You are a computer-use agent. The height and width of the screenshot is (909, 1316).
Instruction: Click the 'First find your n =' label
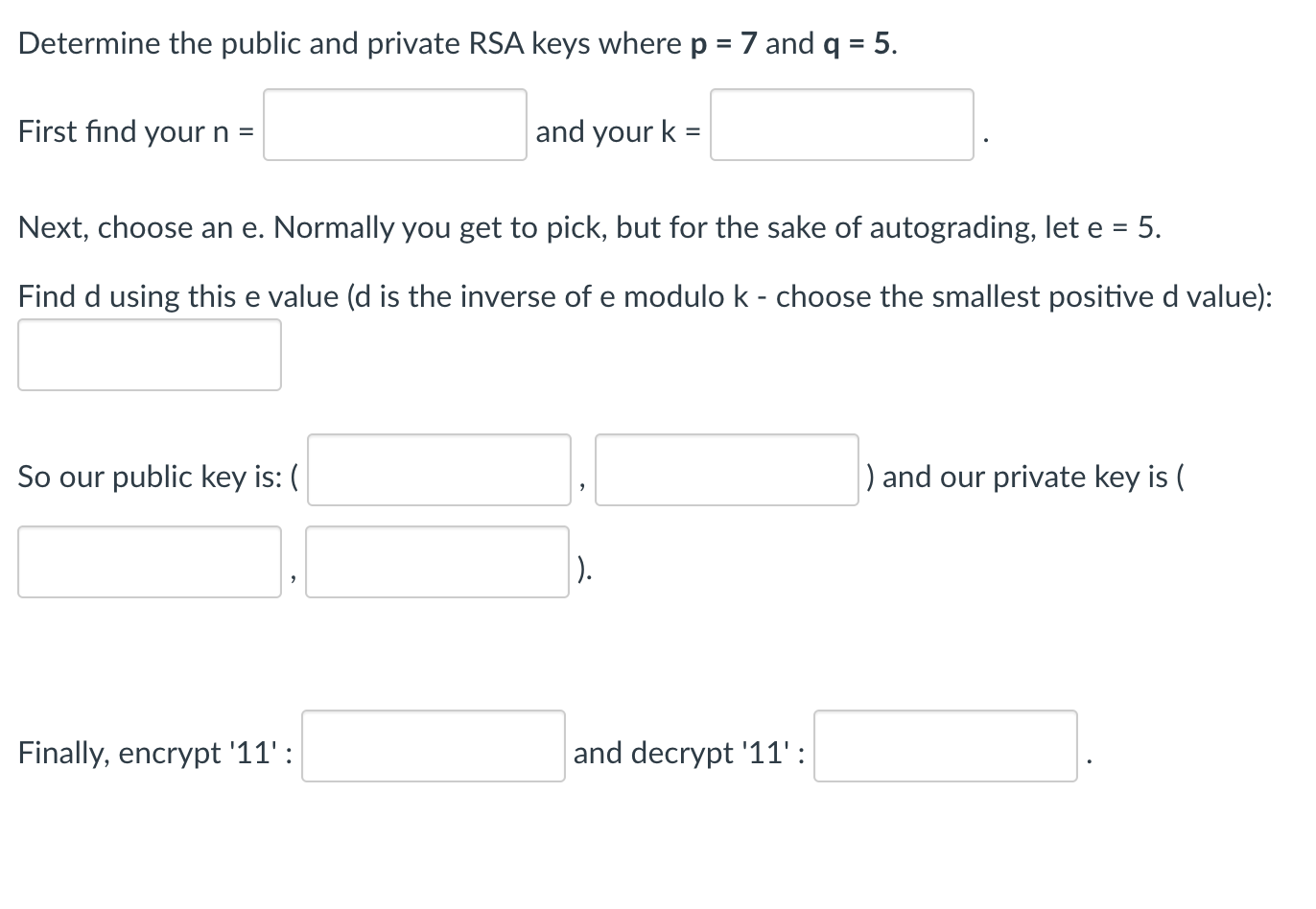point(134,131)
